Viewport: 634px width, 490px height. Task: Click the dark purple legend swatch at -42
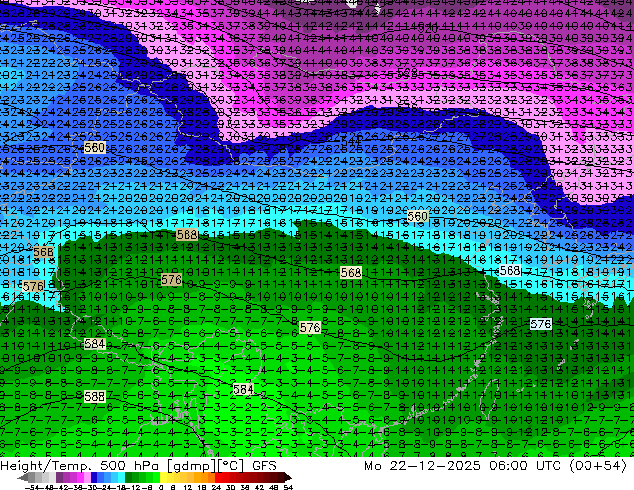(x=59, y=478)
